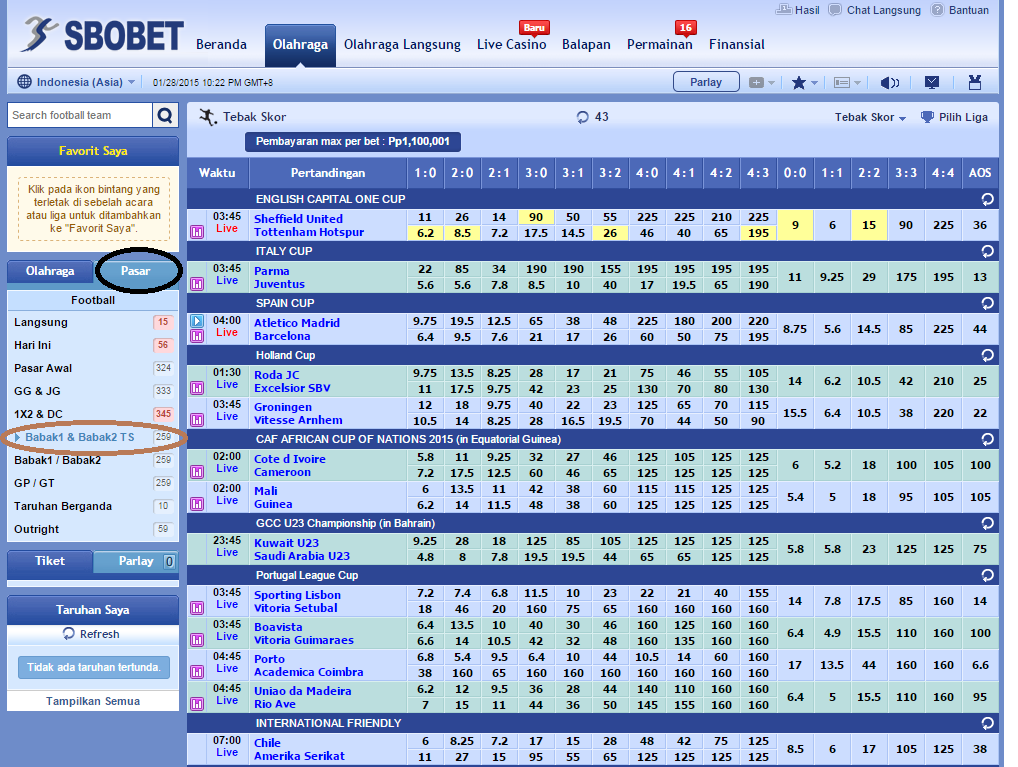Open the plus-sign dropdown beside Parlay

(762, 83)
